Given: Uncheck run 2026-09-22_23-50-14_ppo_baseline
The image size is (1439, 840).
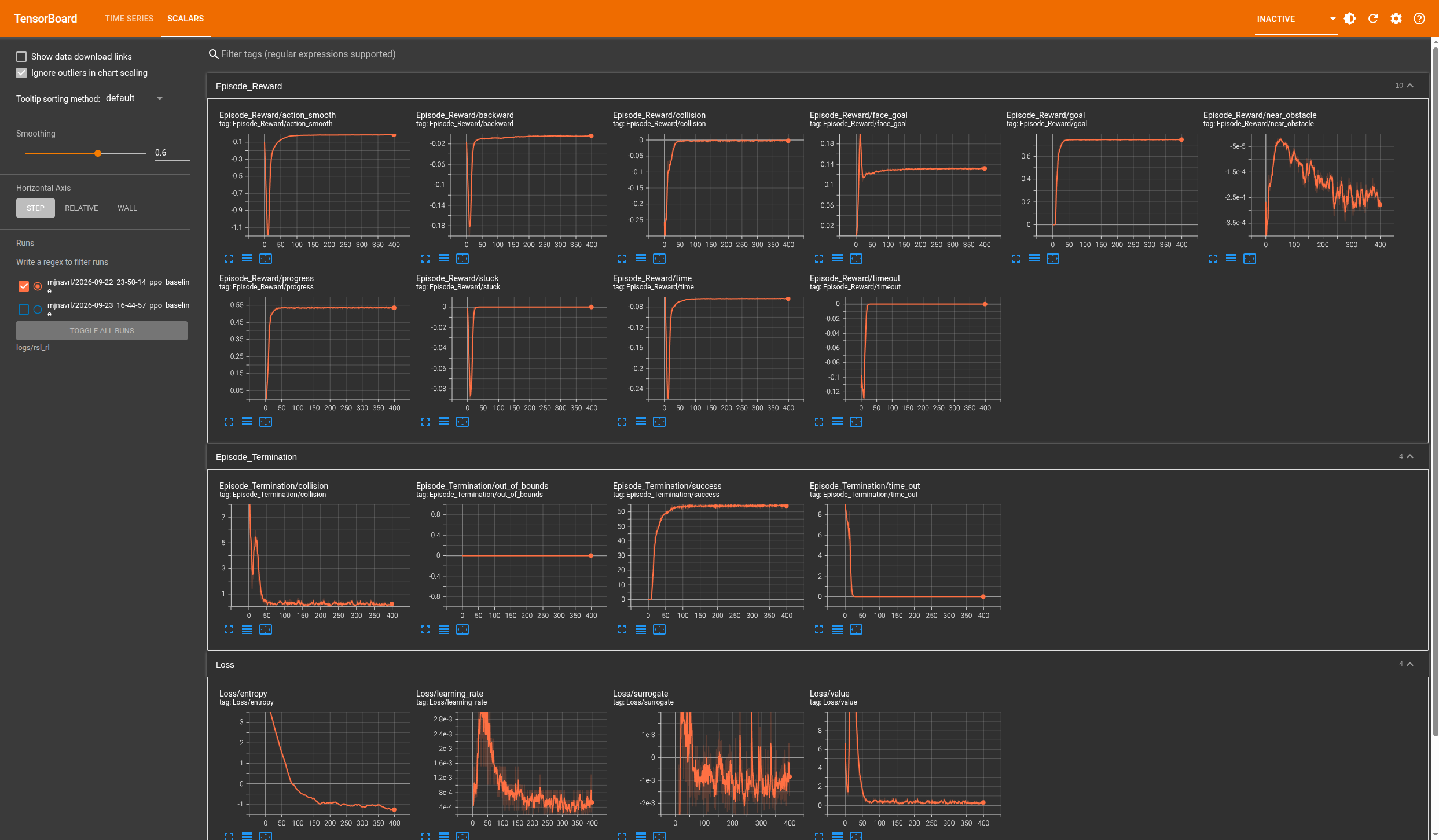Looking at the screenshot, I should (x=24, y=286).
